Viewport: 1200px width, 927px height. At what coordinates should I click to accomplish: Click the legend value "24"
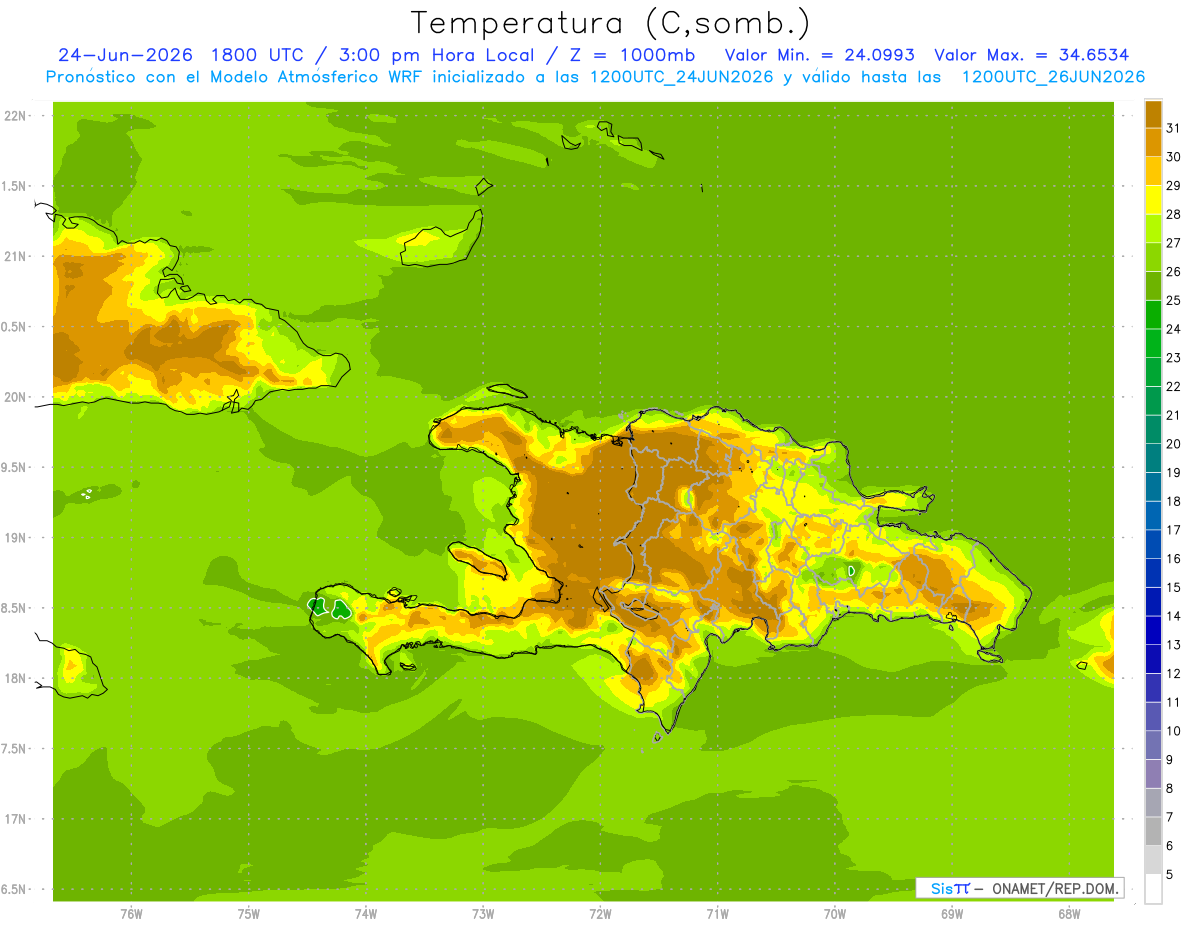click(x=1174, y=328)
